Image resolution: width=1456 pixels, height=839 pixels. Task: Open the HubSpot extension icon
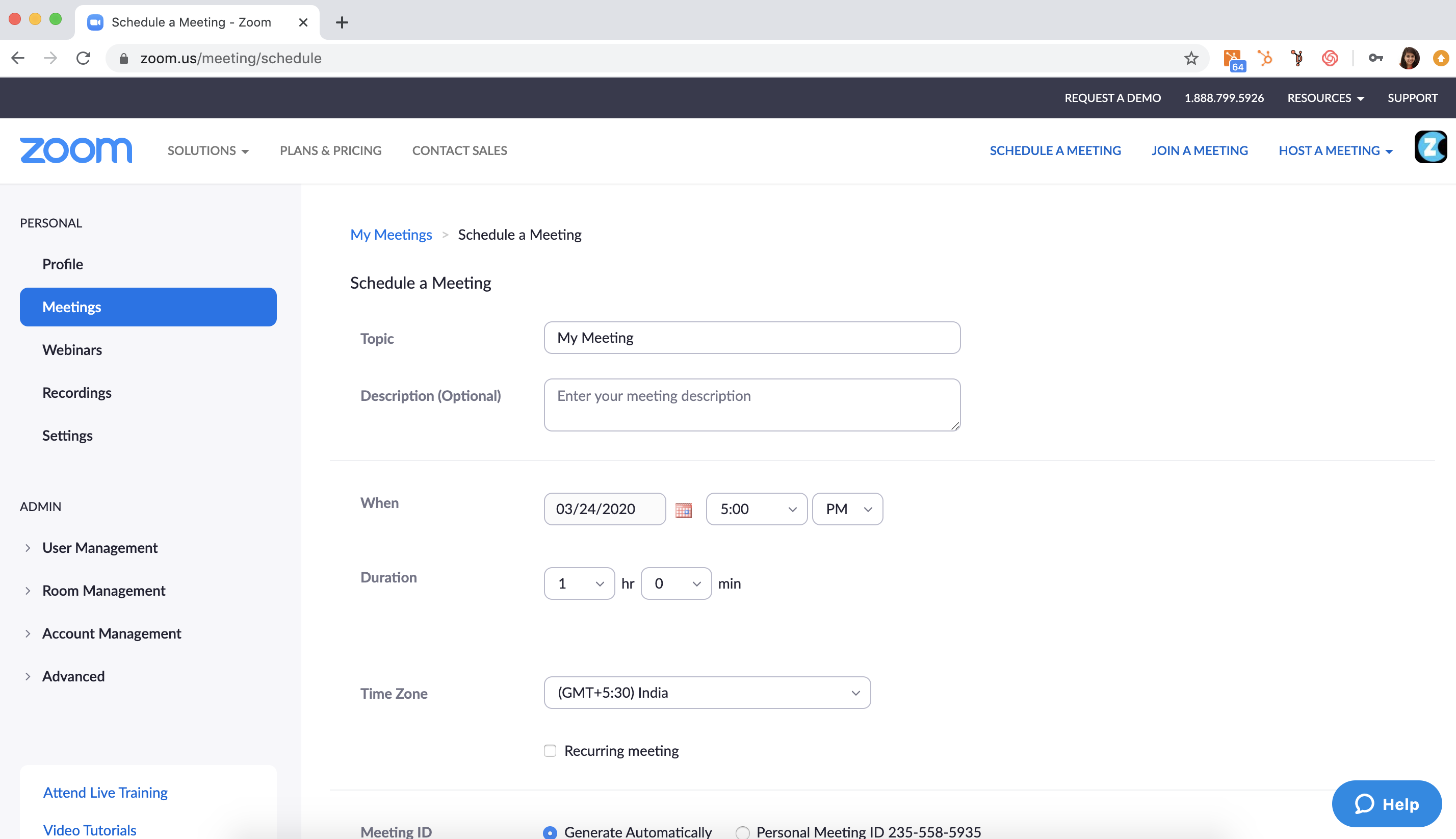click(x=1265, y=58)
